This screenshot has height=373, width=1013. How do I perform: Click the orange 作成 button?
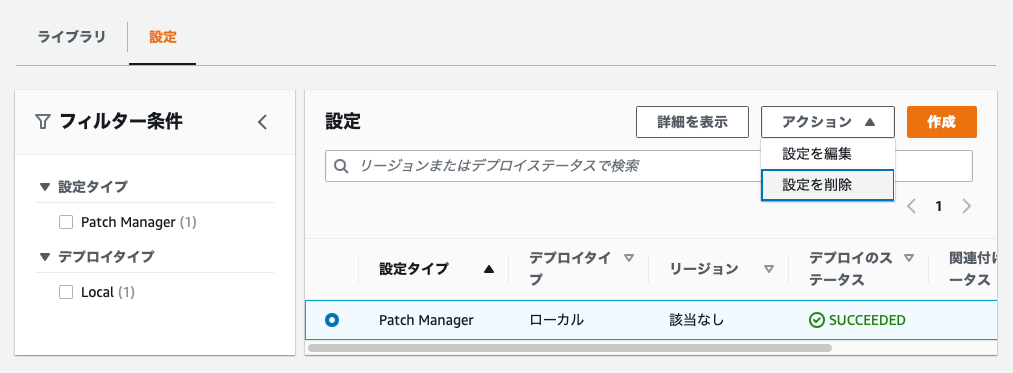941,122
